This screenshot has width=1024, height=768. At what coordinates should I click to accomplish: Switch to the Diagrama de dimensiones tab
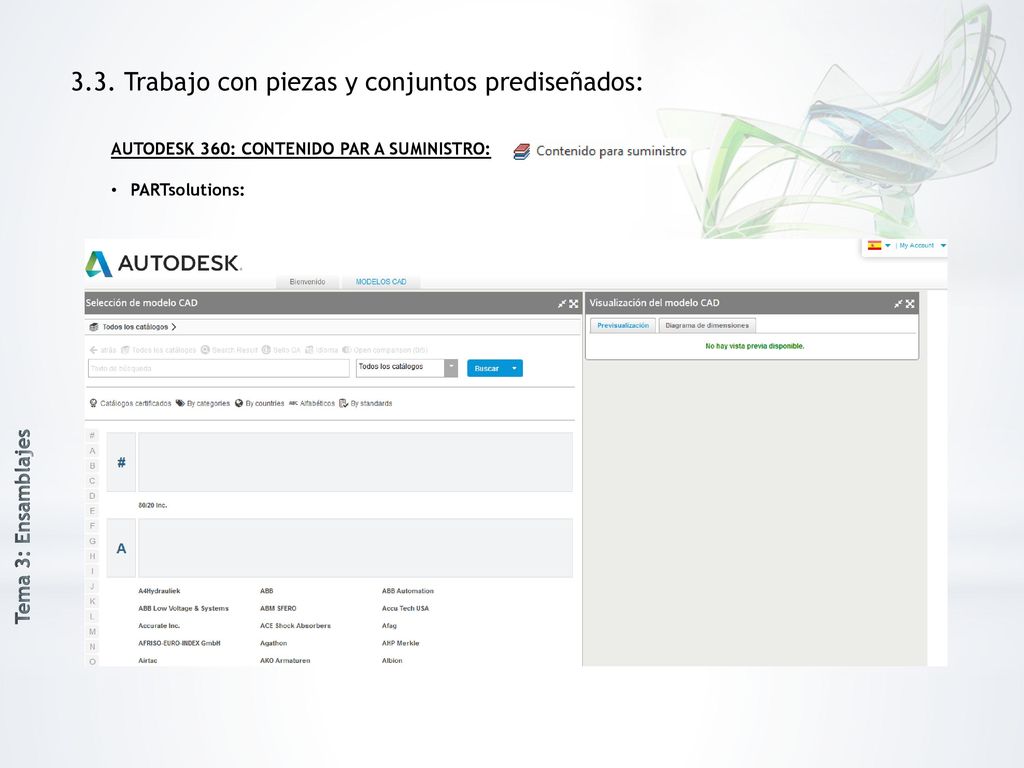707,325
